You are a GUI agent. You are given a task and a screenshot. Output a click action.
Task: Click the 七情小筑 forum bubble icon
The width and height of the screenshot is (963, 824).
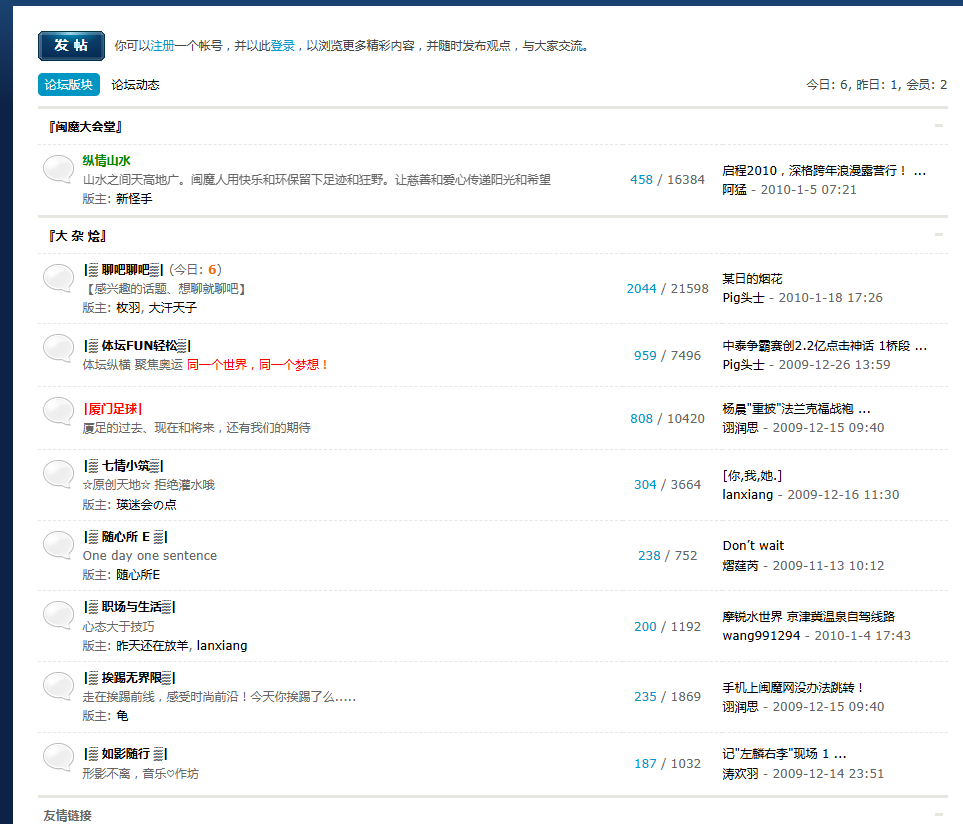point(58,475)
